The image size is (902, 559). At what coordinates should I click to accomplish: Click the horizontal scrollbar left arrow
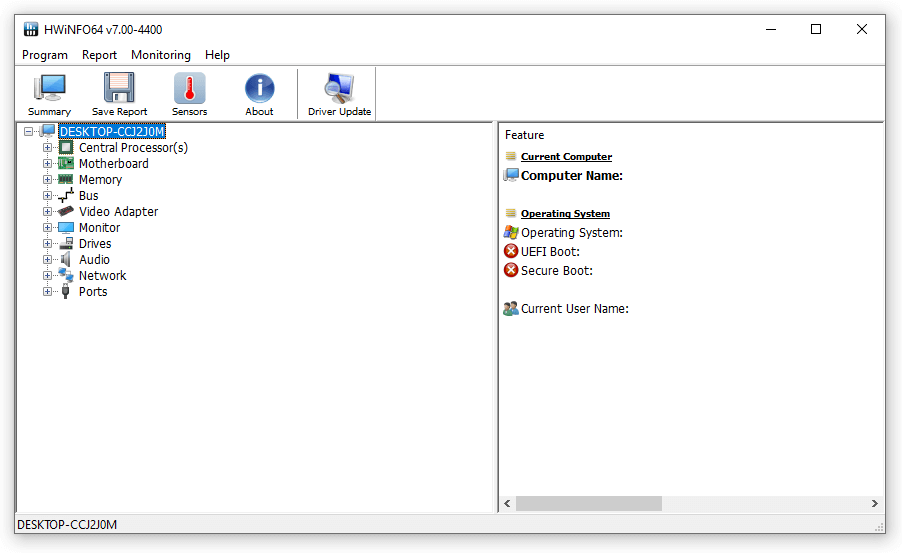tap(507, 504)
